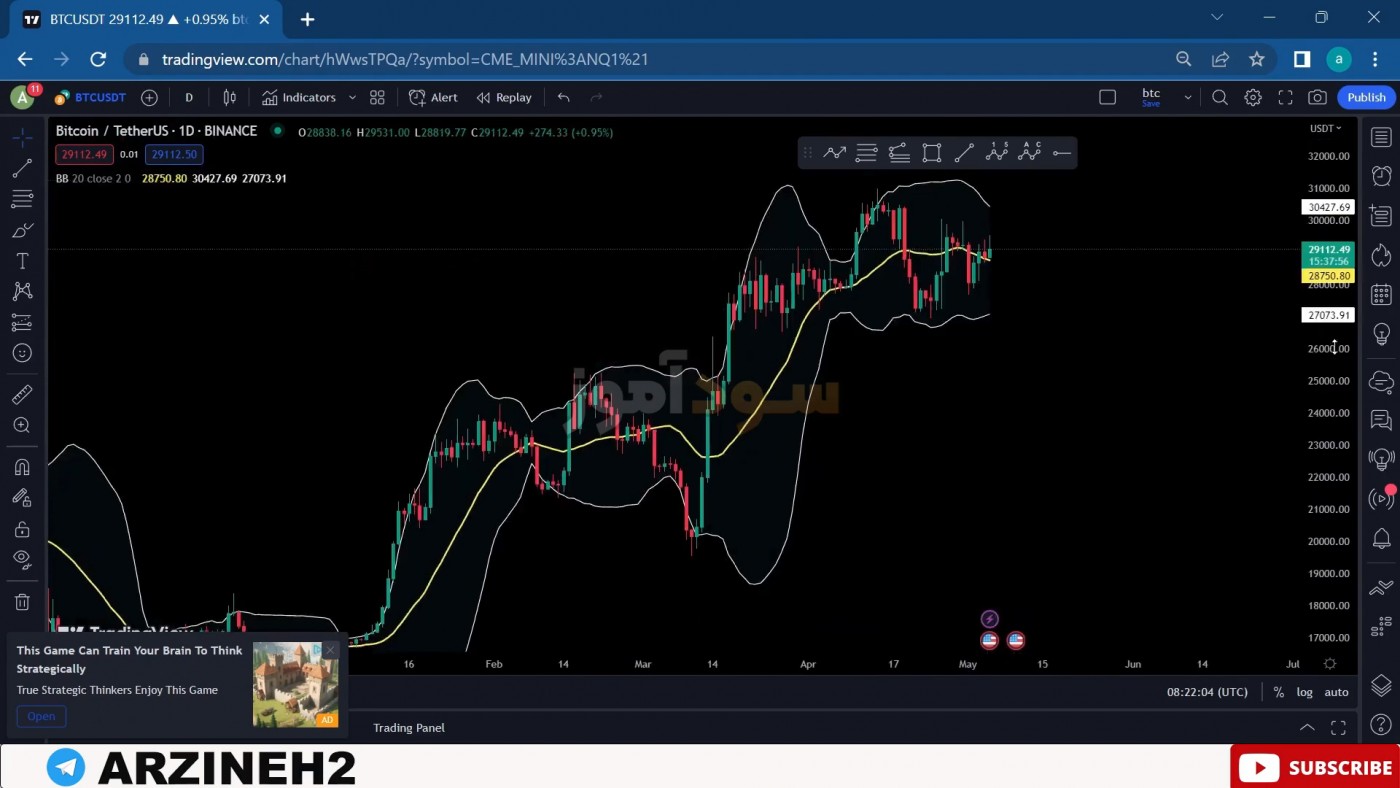
Task: Toggle magnet mode for drawings
Action: click(22, 467)
